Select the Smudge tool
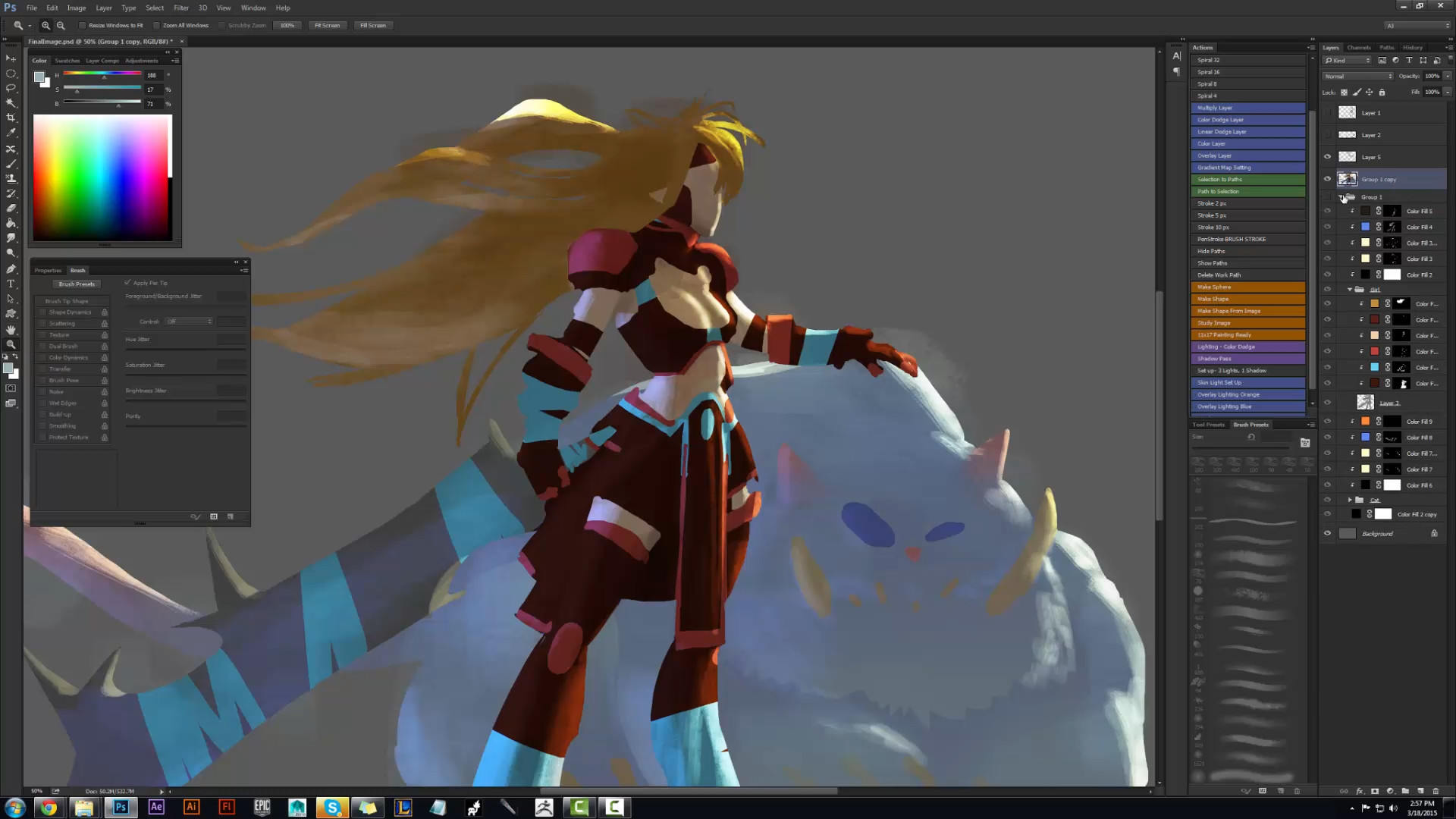Image resolution: width=1456 pixels, height=819 pixels. pyautogui.click(x=11, y=238)
